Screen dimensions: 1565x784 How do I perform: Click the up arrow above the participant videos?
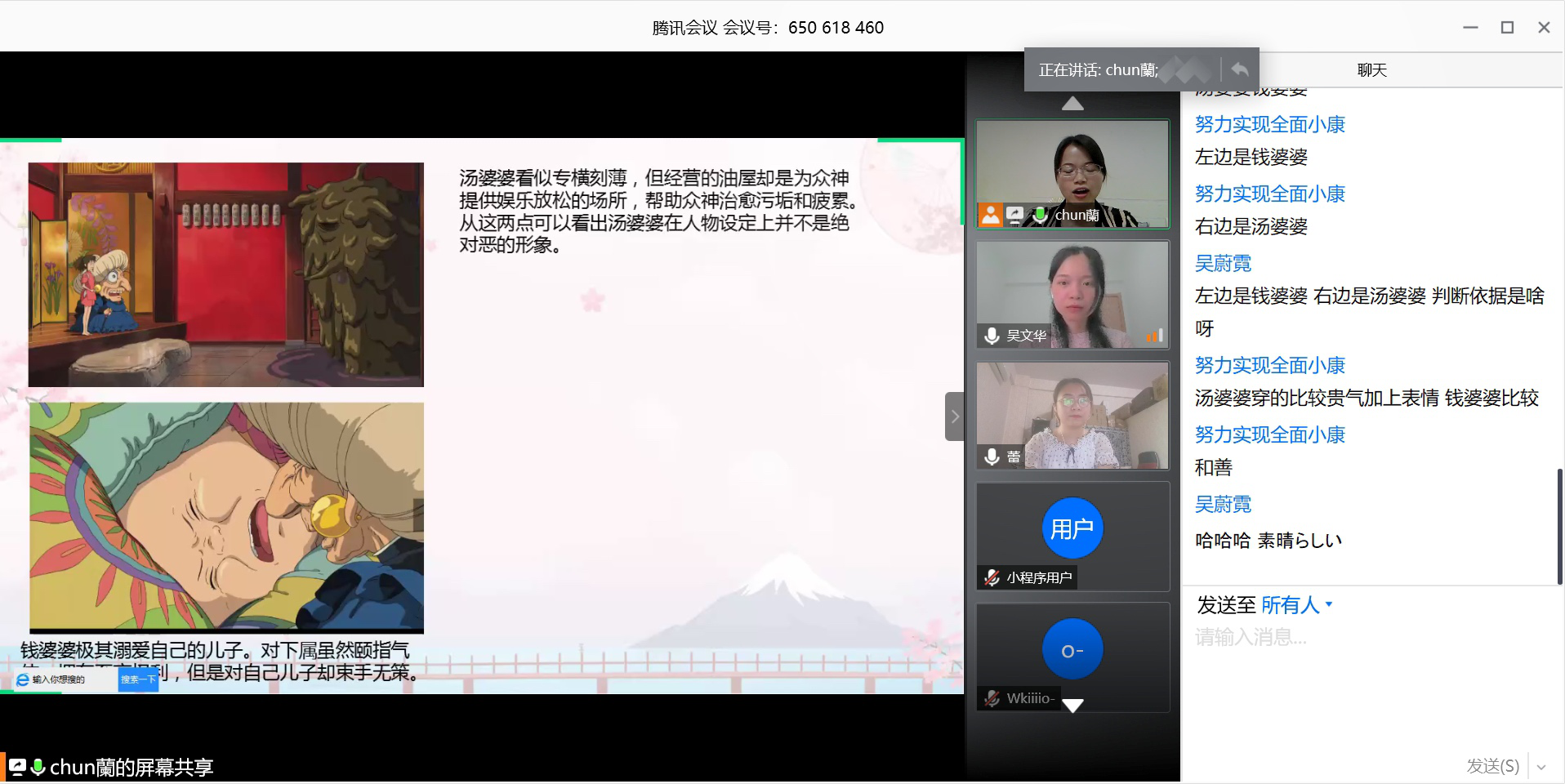[1072, 104]
